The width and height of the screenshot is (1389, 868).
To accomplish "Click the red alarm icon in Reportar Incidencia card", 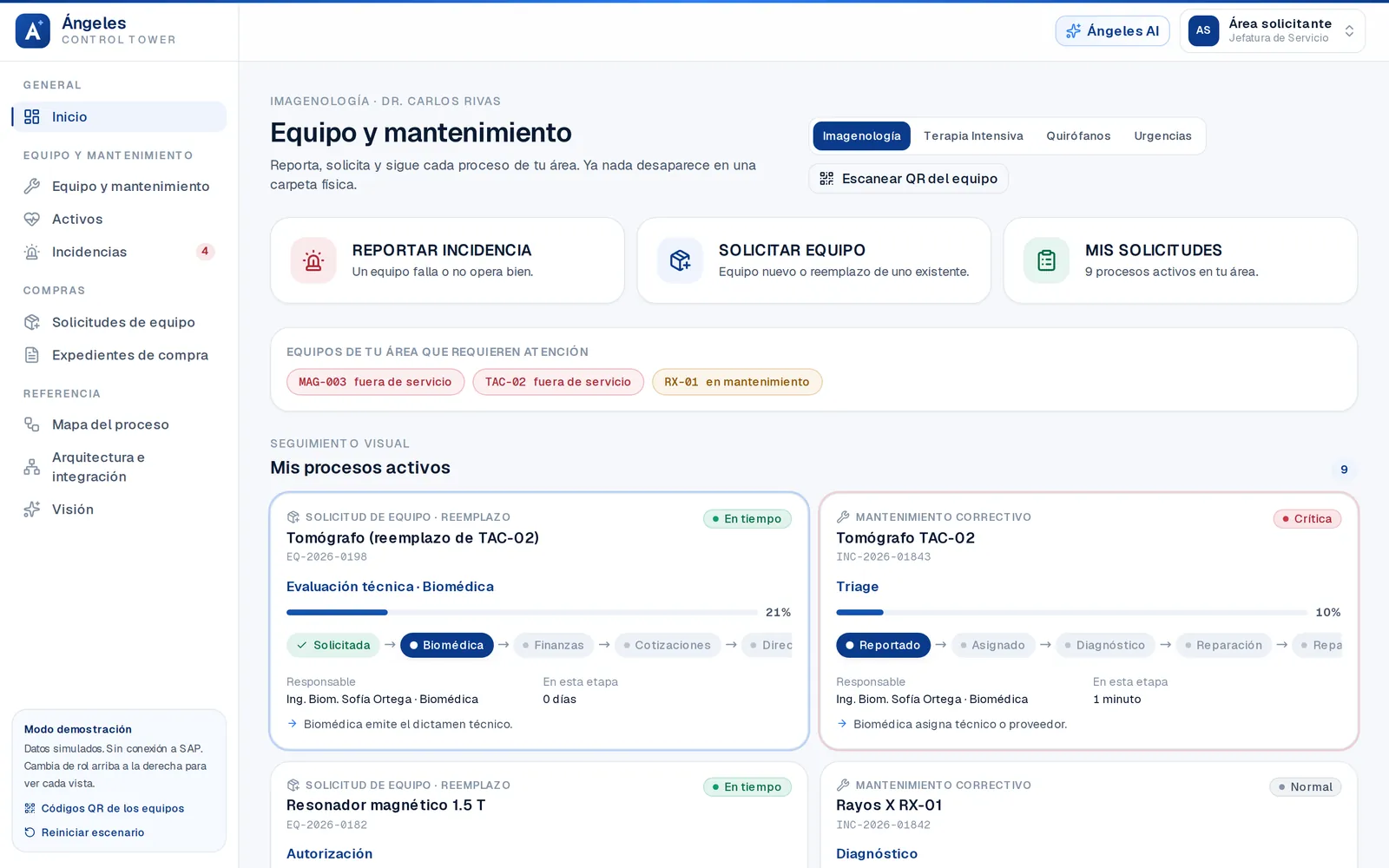I will click(313, 260).
